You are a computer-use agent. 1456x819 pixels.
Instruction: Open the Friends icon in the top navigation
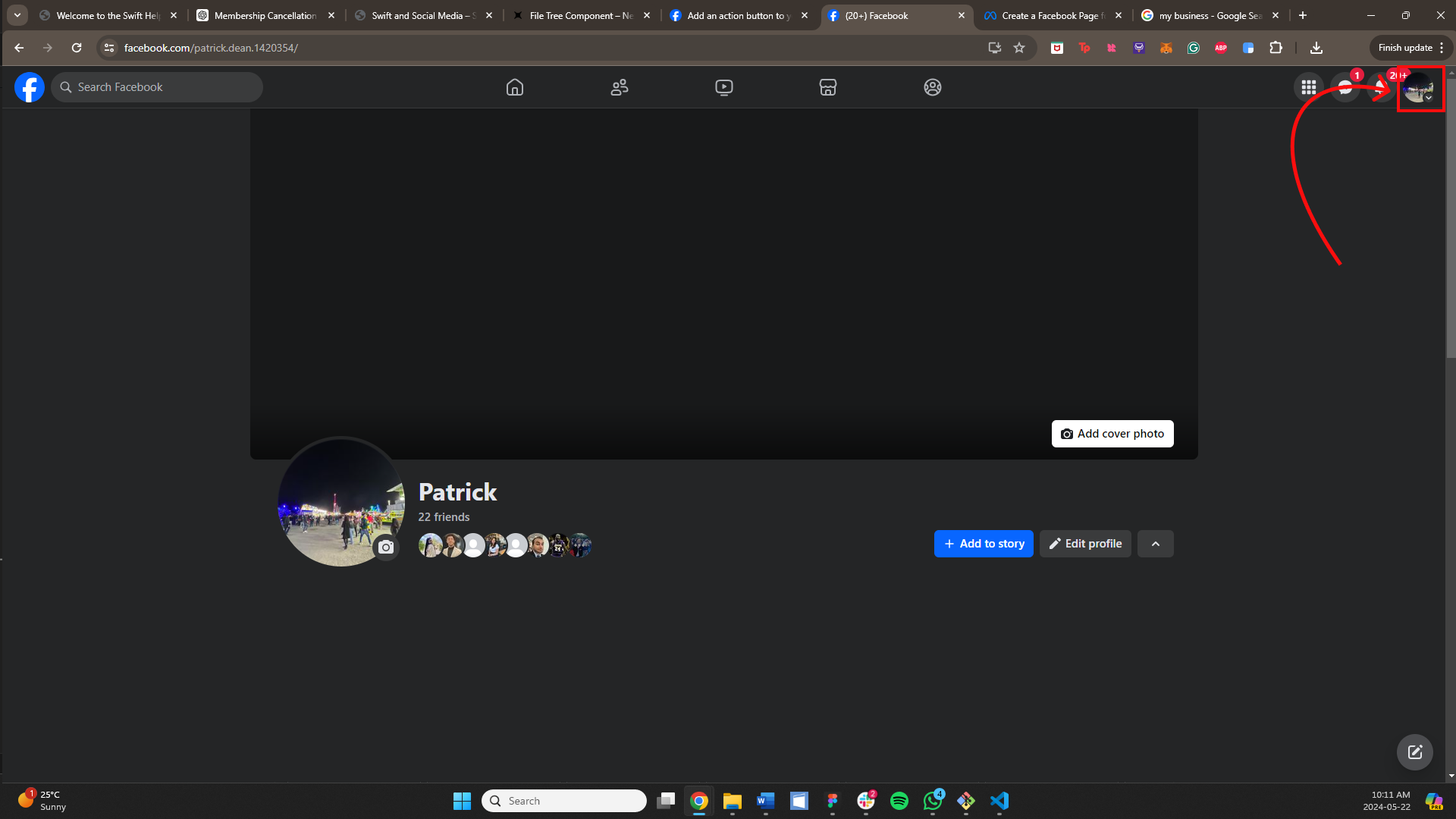[620, 87]
